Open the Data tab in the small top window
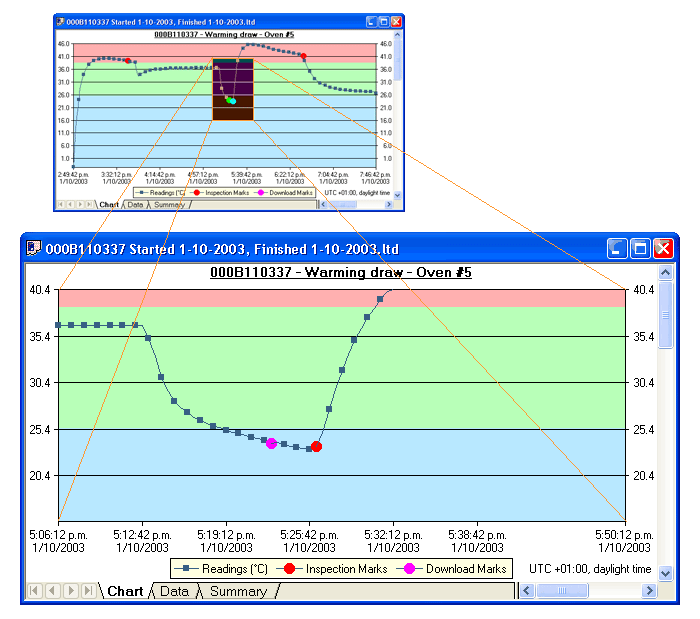 pos(135,205)
